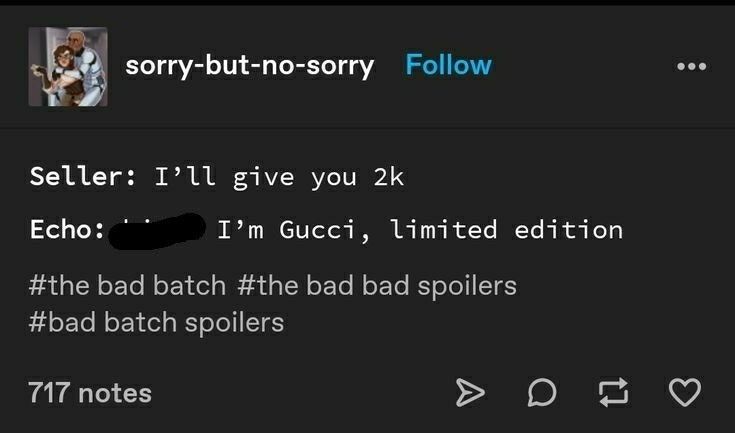Click the blacked-out redacted word

pyautogui.click(x=157, y=231)
